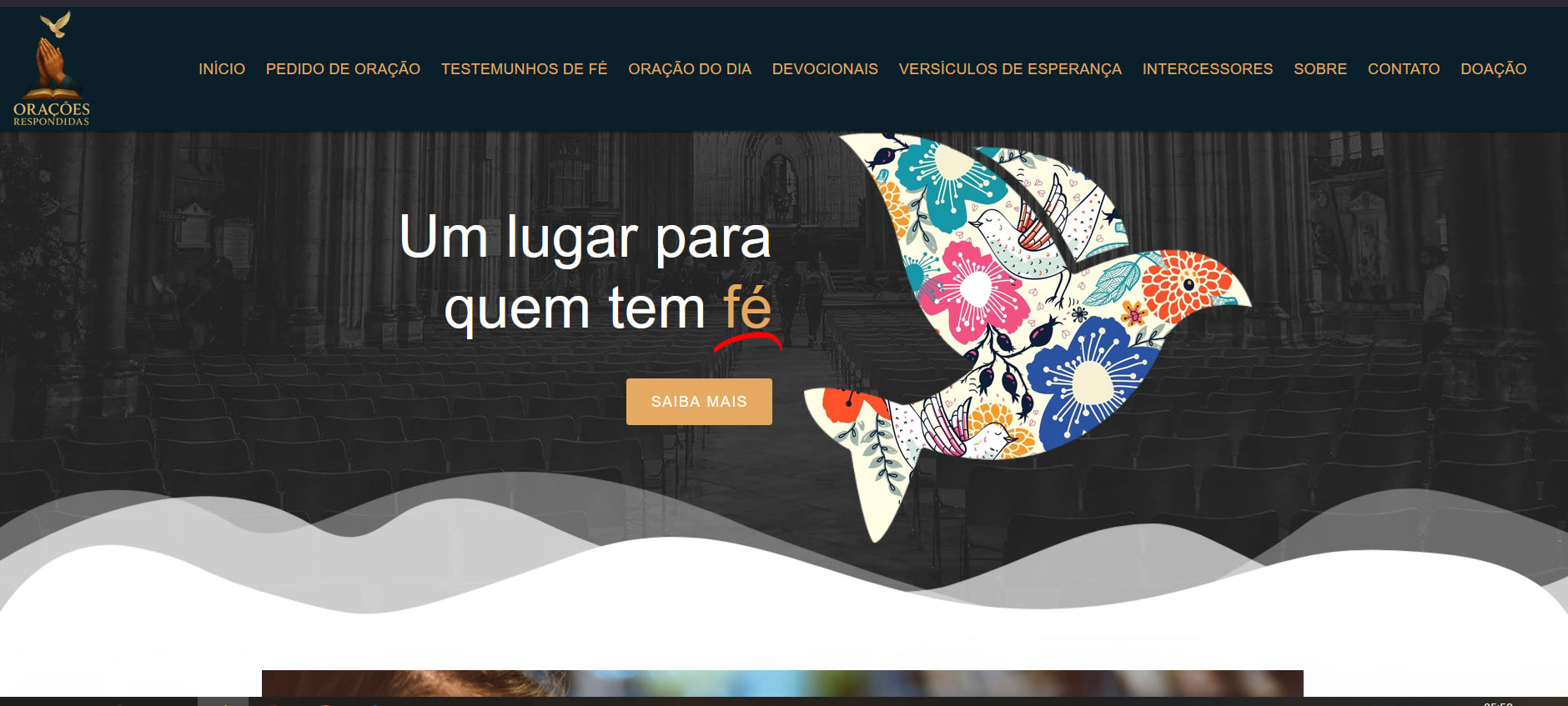Visit VERSÍCULOS DE ESPERANÇA page
Image resolution: width=1568 pixels, height=706 pixels.
(1010, 69)
